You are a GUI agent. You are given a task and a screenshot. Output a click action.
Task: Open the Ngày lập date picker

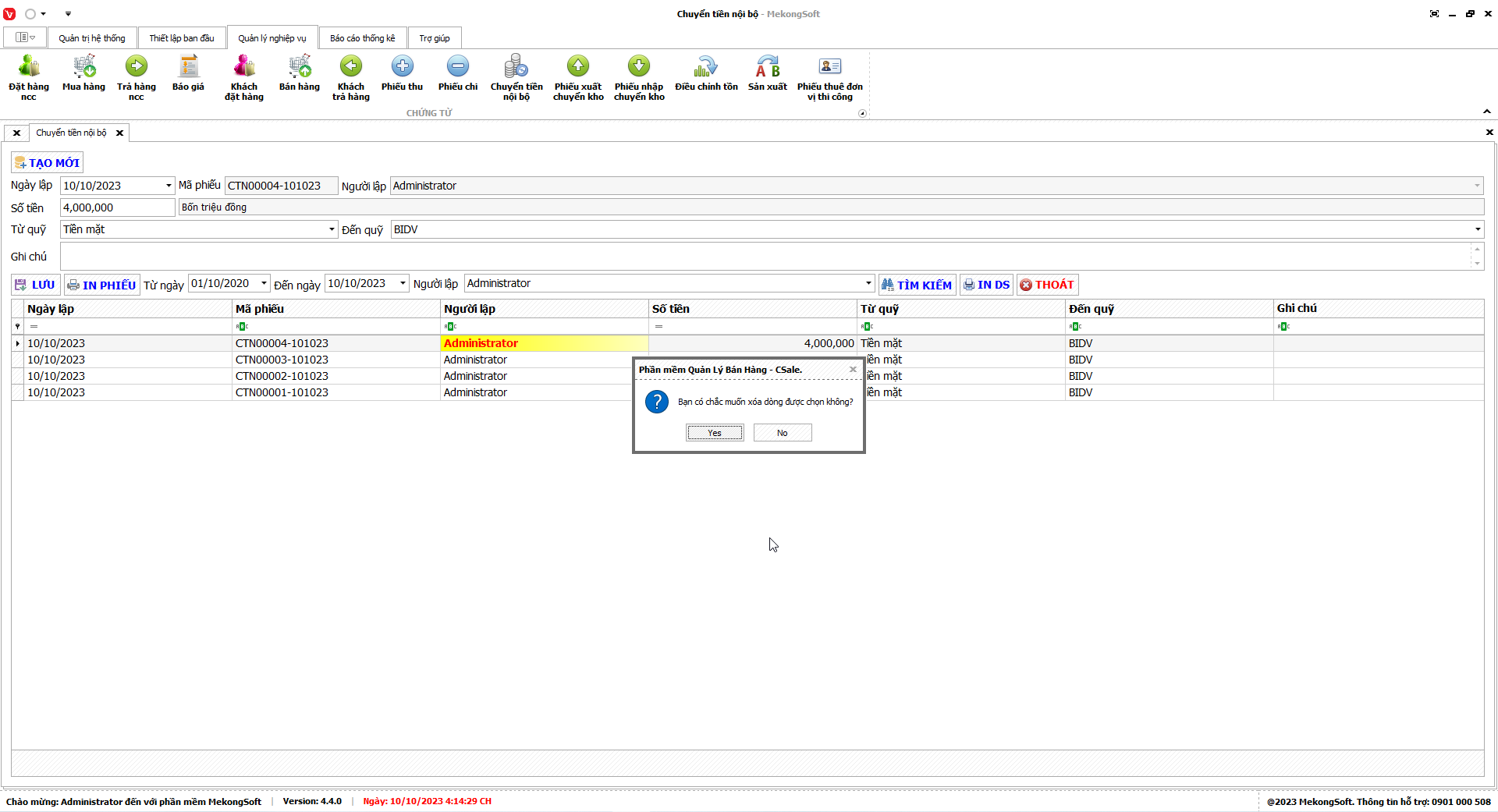coord(169,186)
